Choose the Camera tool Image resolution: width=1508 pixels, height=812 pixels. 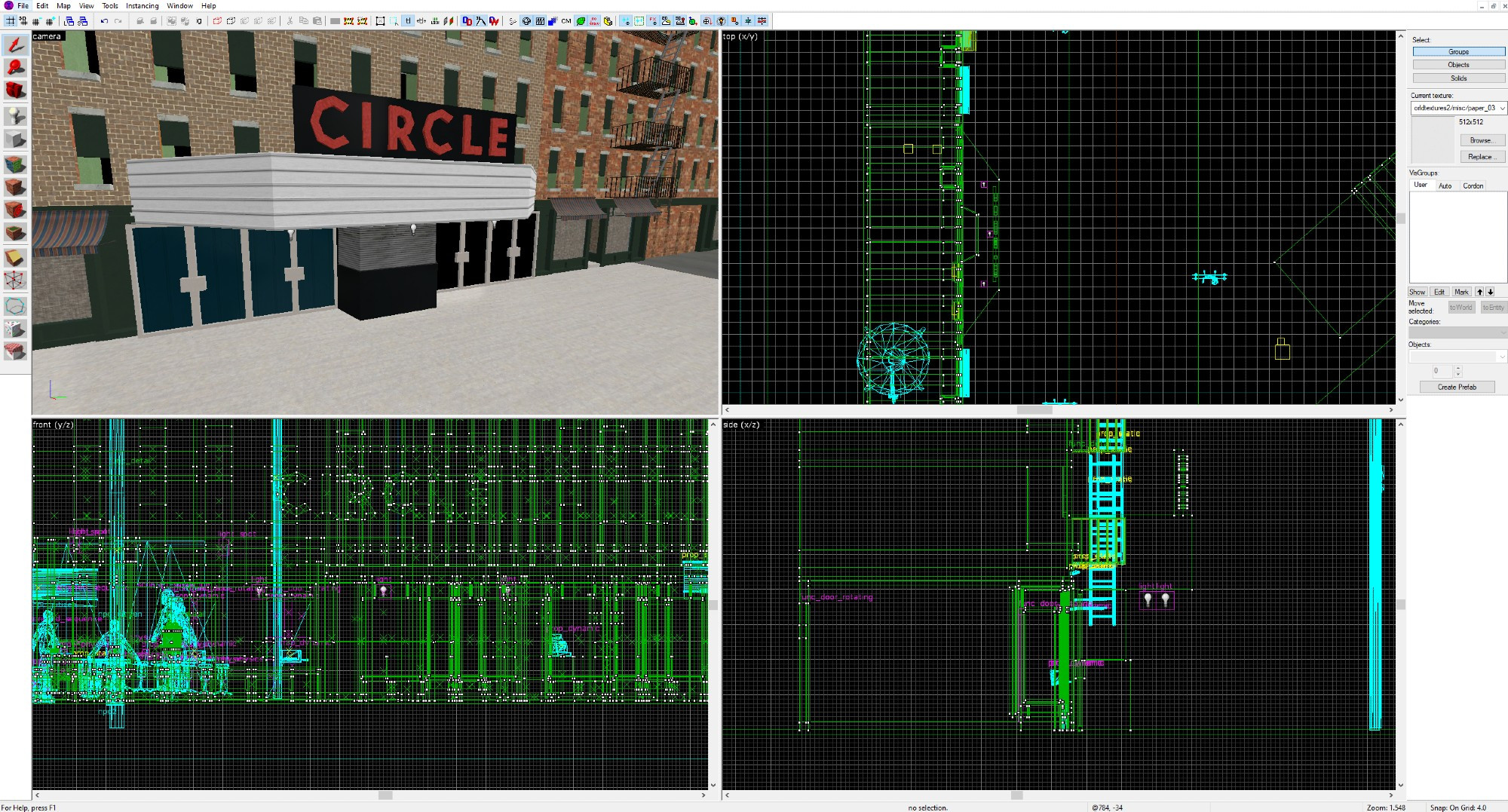pyautogui.click(x=15, y=91)
